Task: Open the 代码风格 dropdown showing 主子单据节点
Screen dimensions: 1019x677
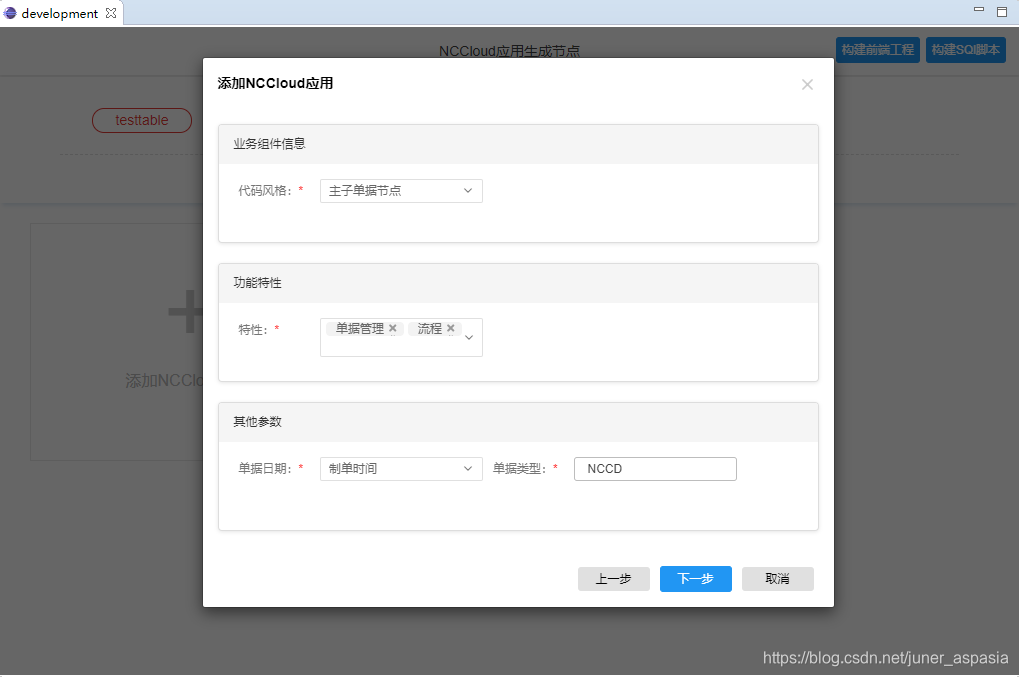Action: point(401,191)
